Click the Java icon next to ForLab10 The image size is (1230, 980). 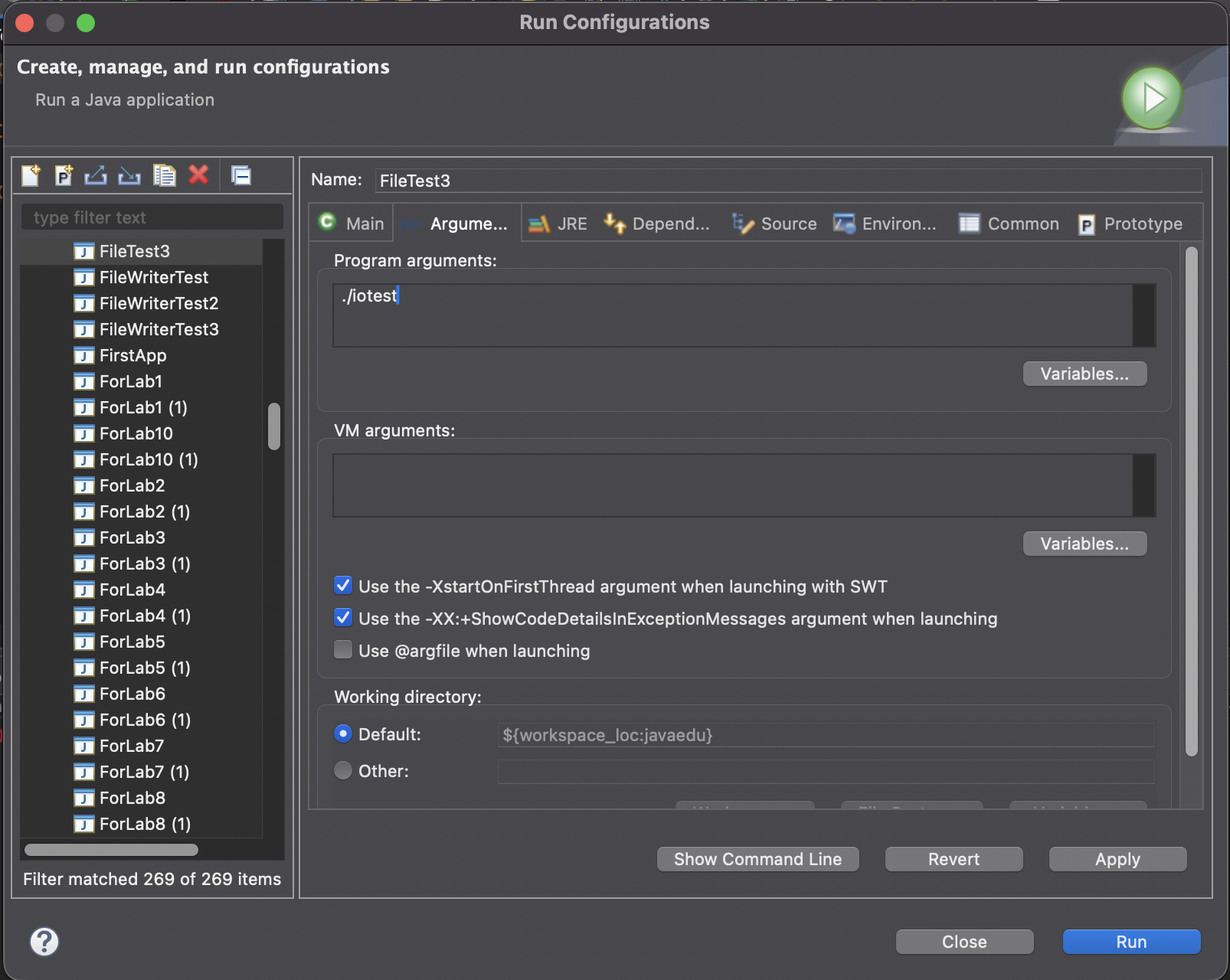point(84,433)
